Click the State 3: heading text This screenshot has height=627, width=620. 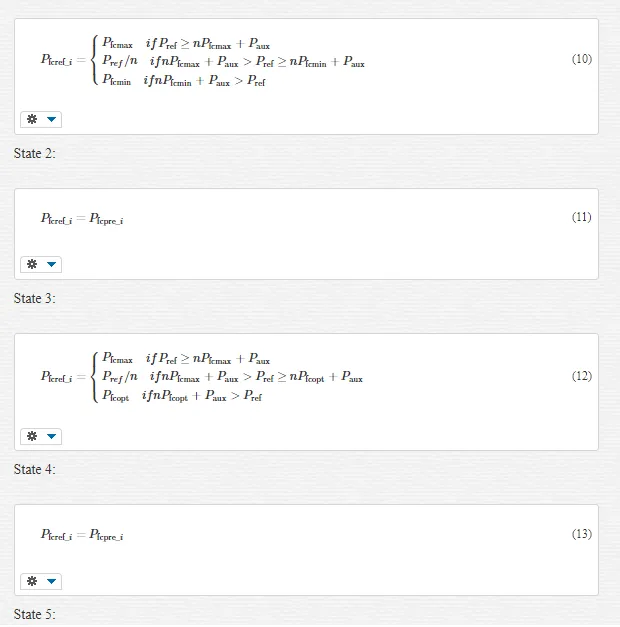click(x=35, y=299)
